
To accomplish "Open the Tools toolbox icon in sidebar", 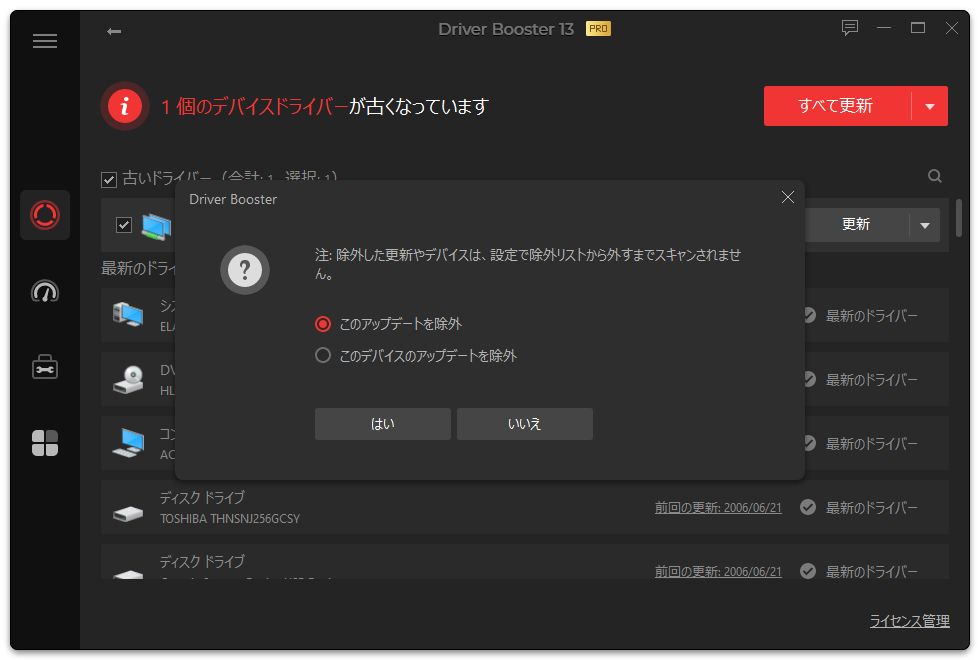I will pyautogui.click(x=45, y=367).
